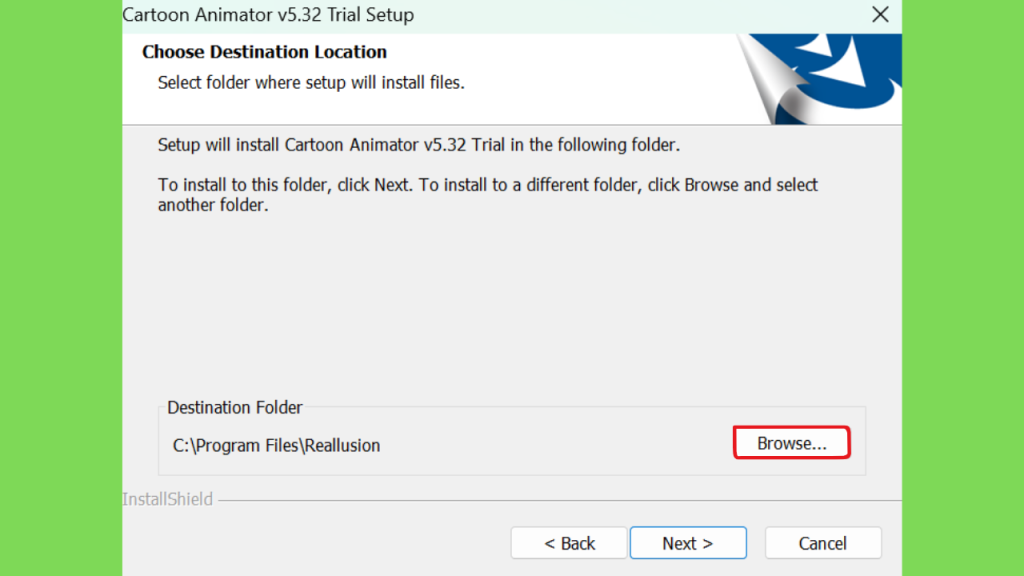Screen dimensions: 1024x576
Task: Click the 'Setup will install Cartoon Animator' sentence
Action: (x=419, y=145)
